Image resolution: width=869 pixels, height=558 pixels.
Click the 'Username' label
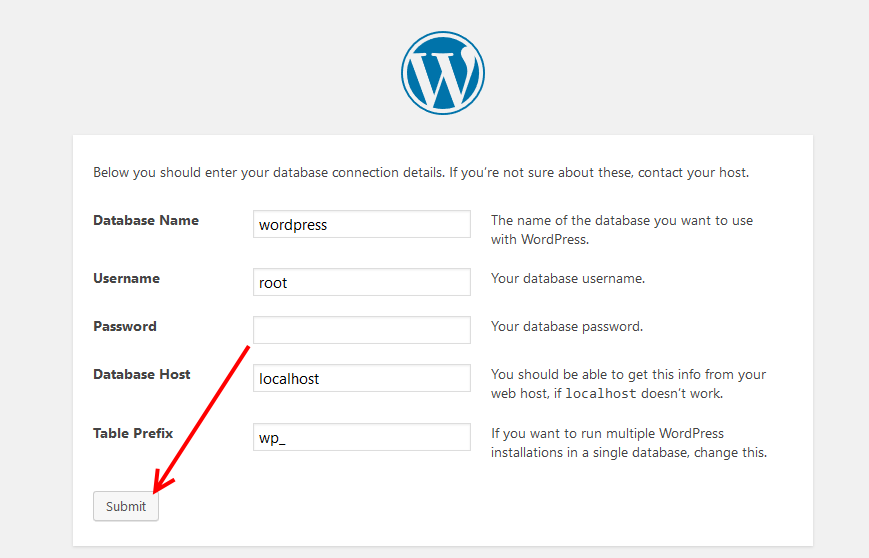click(x=126, y=278)
